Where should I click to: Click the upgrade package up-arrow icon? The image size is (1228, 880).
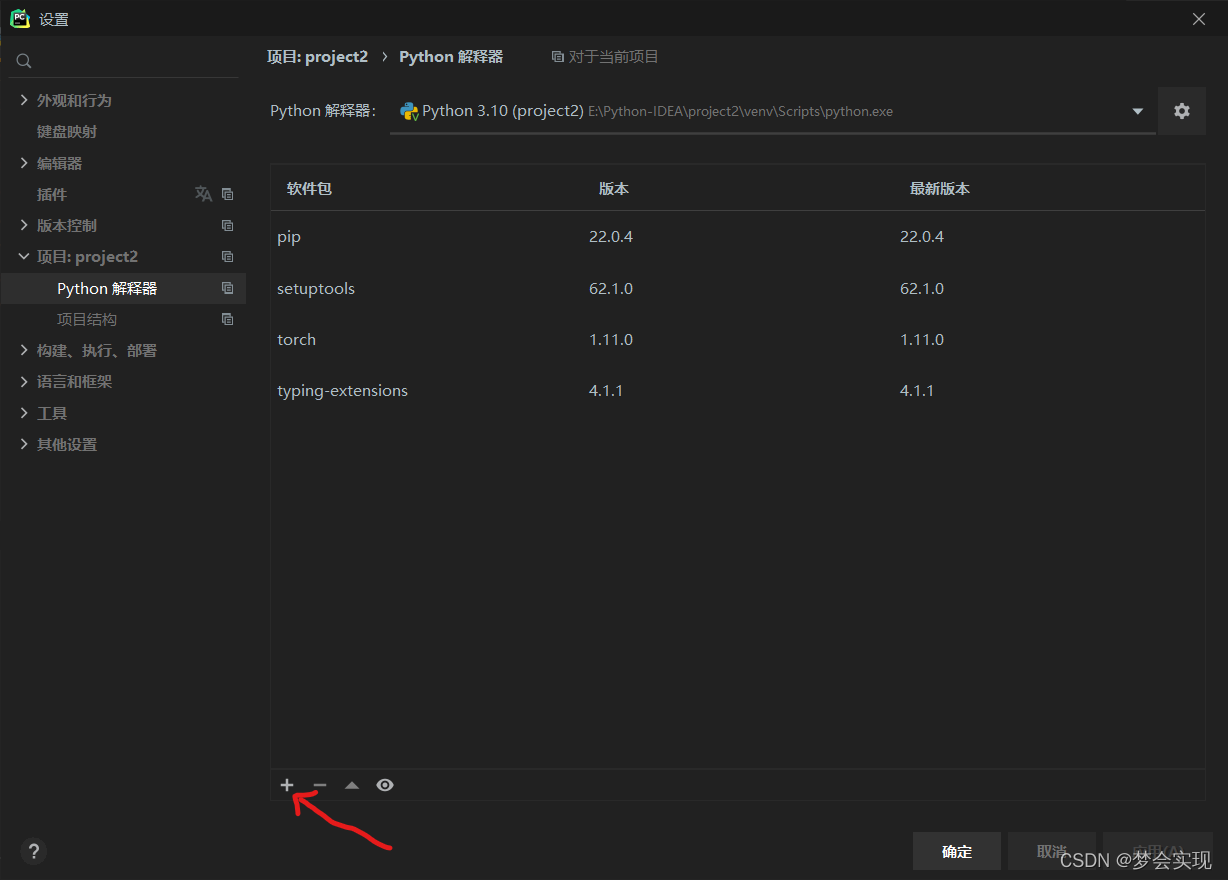(352, 786)
